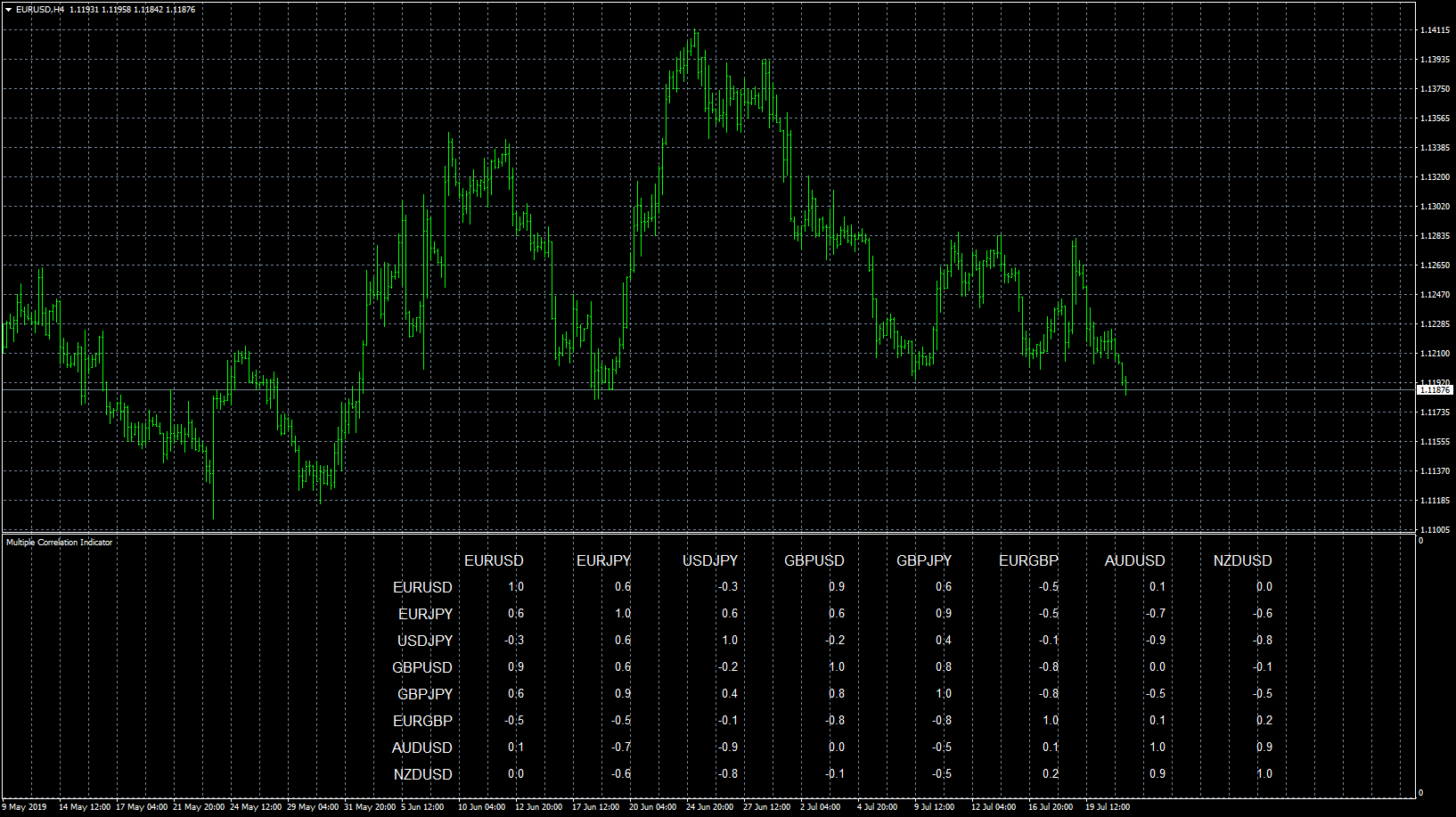Select the Multiple Correlation Indicator label
The height and width of the screenshot is (817, 1456).
(60, 542)
